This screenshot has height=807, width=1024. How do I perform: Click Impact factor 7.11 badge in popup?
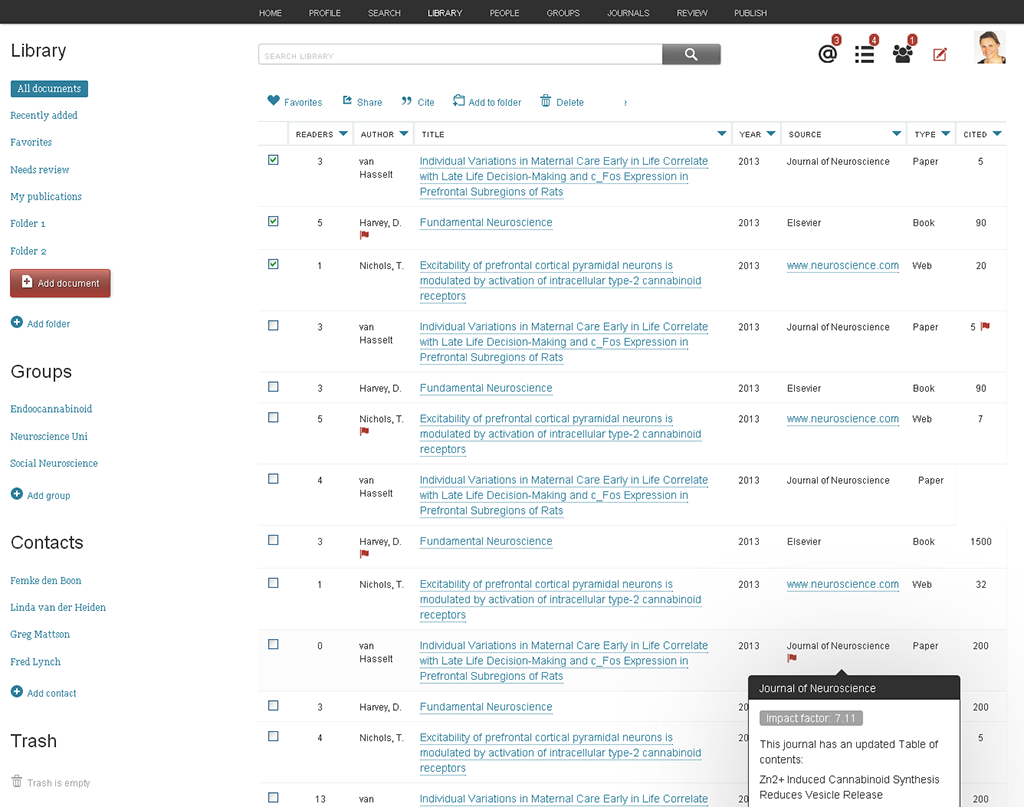click(x=810, y=718)
